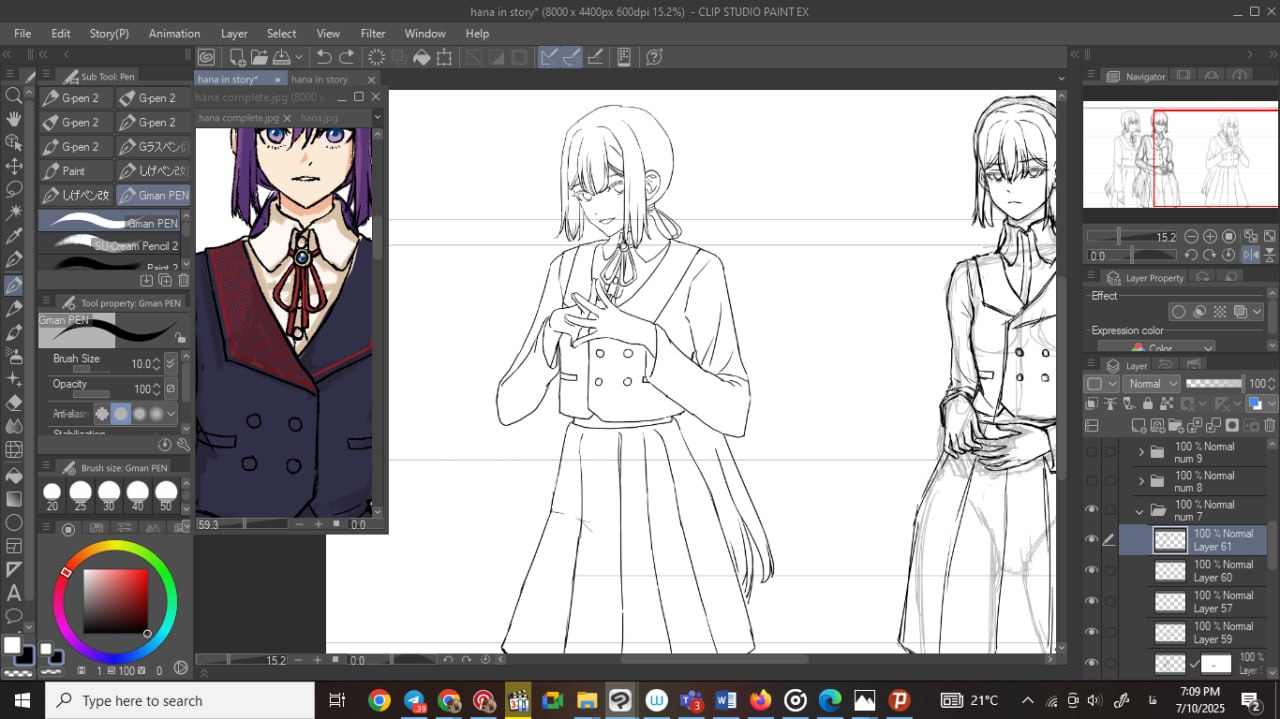Select the Gman PEN sub tool

153,195
